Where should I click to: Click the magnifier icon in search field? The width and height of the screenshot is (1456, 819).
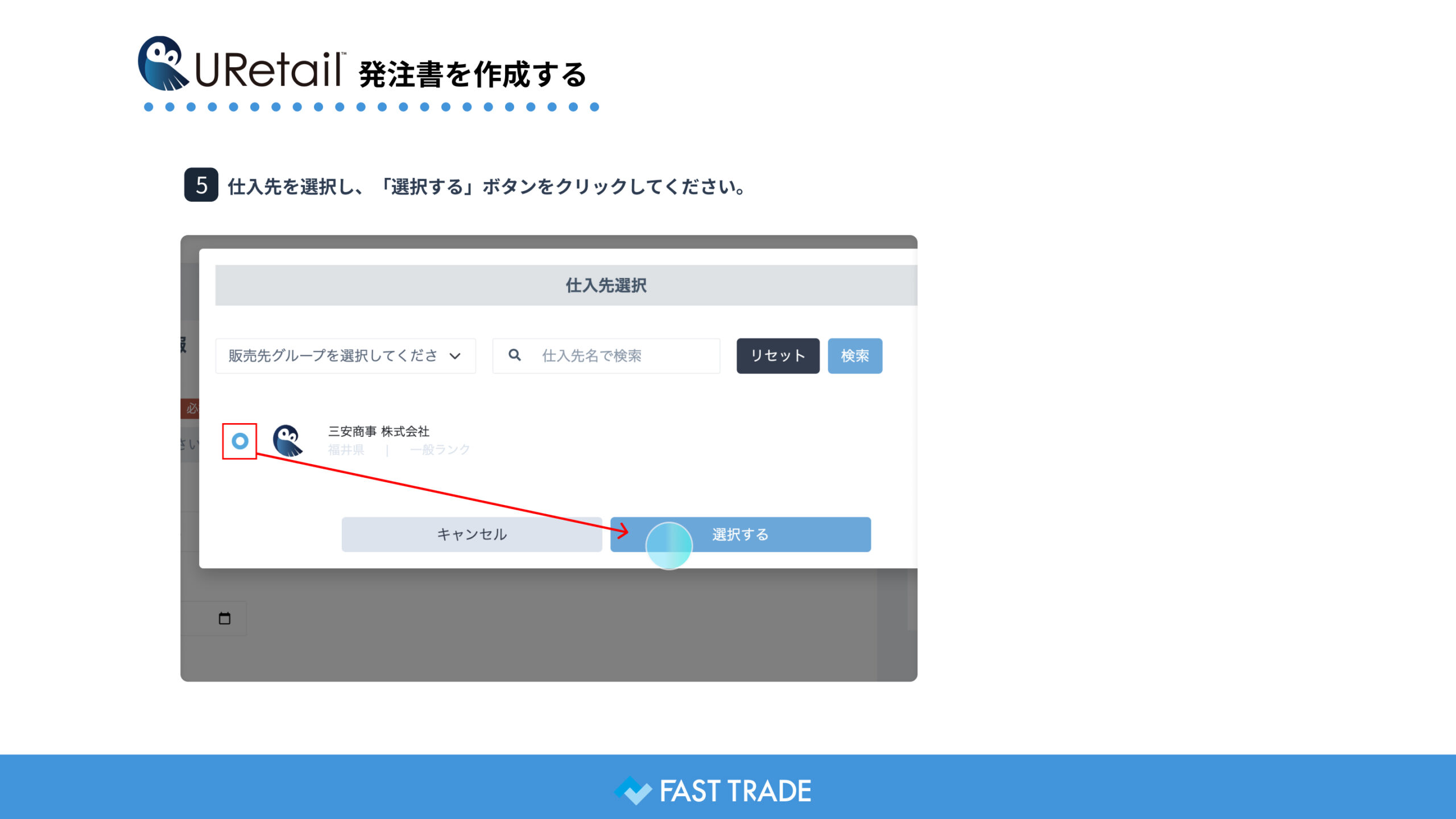coord(514,355)
